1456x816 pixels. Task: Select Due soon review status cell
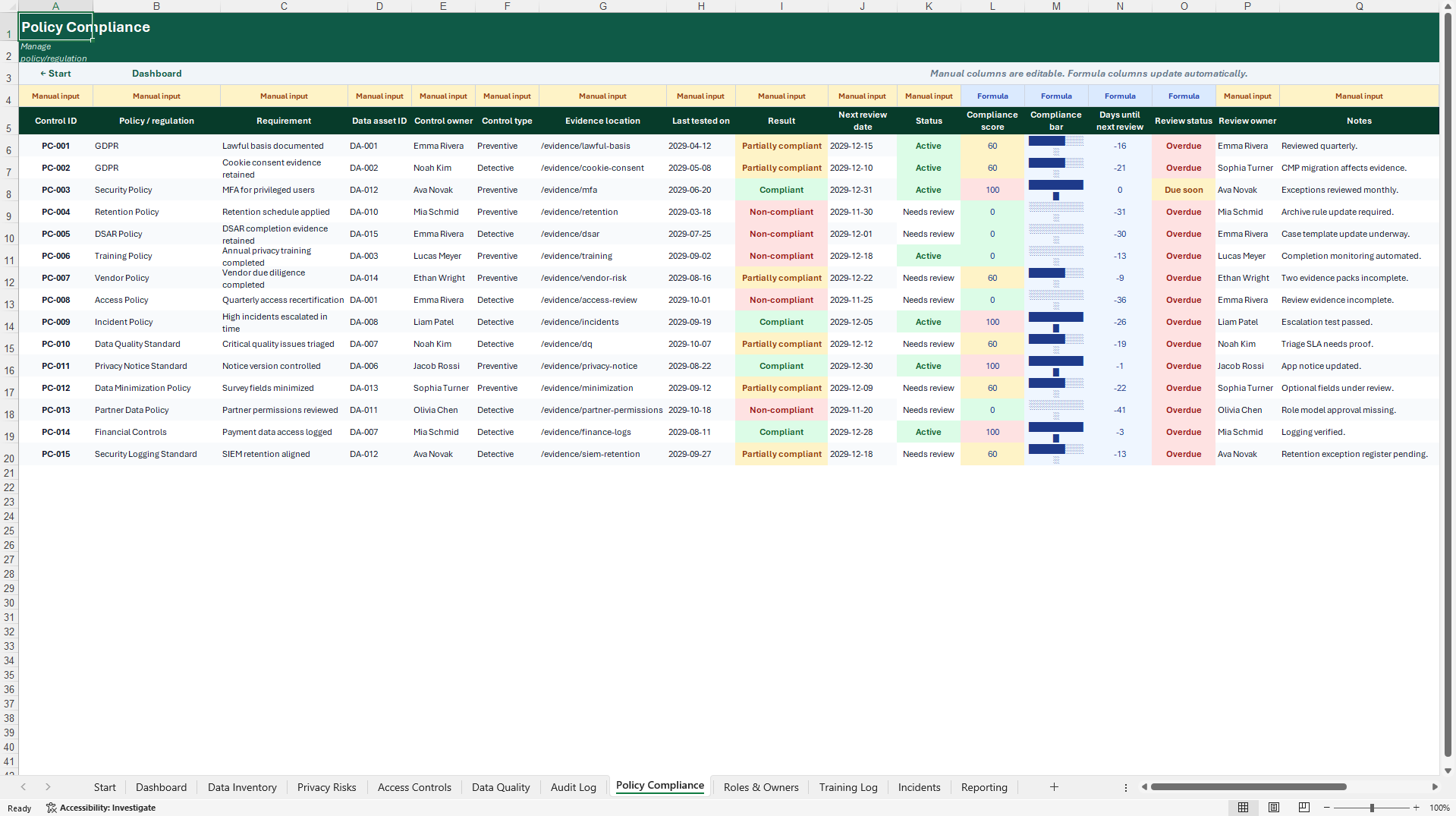1184,190
